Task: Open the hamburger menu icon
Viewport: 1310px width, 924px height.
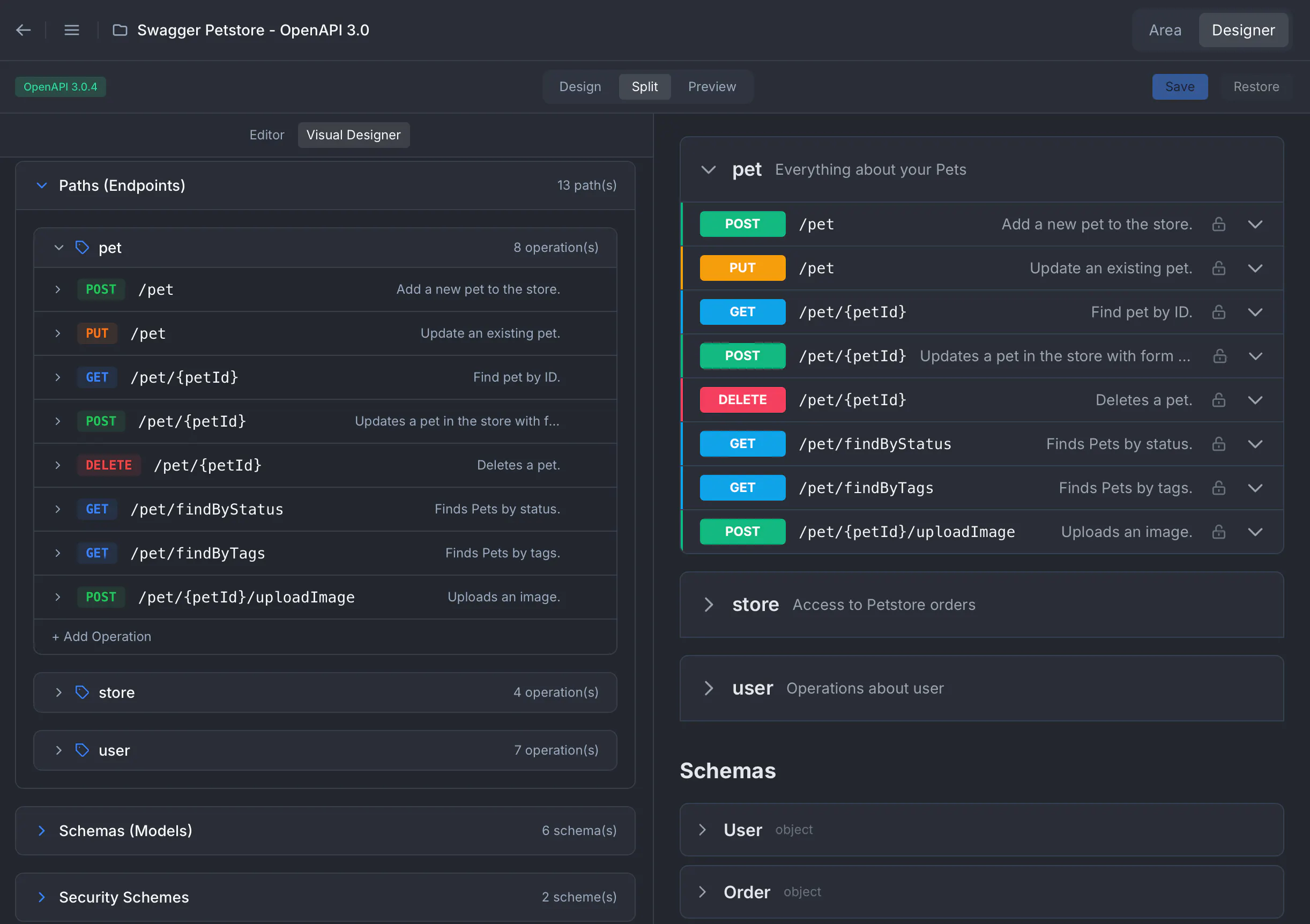Action: click(x=71, y=29)
